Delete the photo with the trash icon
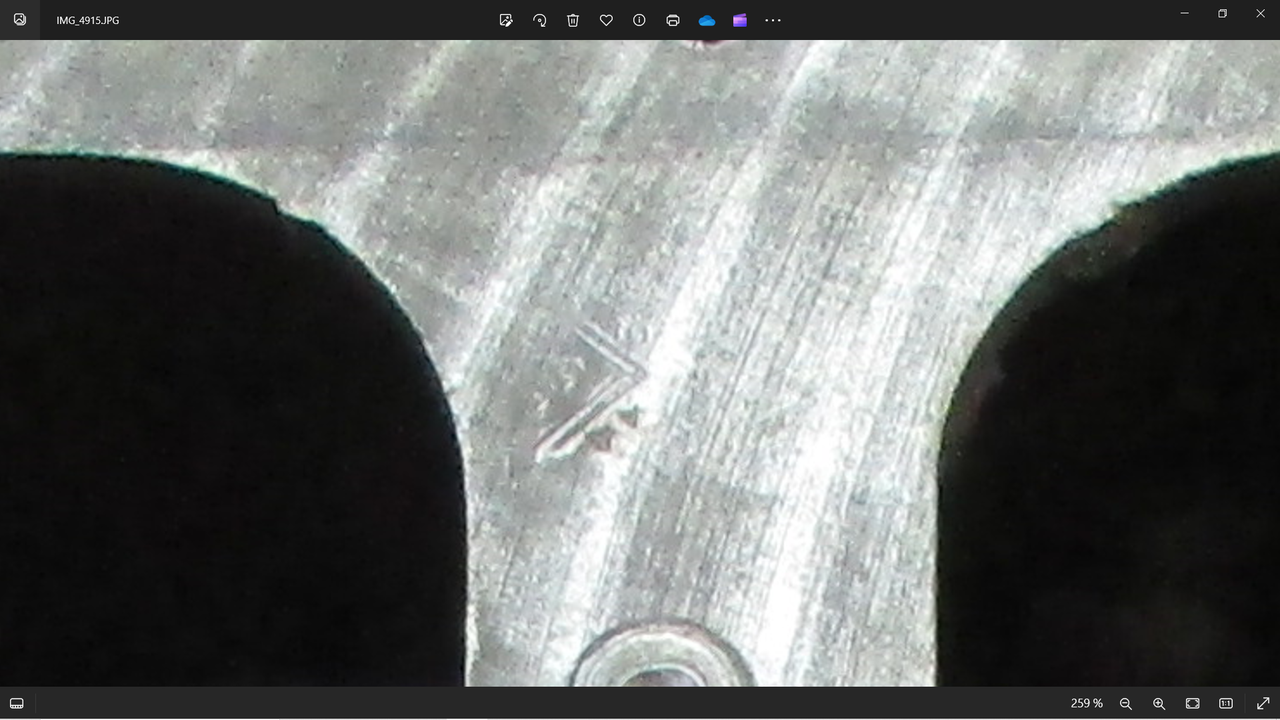Viewport: 1280px width, 720px height. pos(573,20)
